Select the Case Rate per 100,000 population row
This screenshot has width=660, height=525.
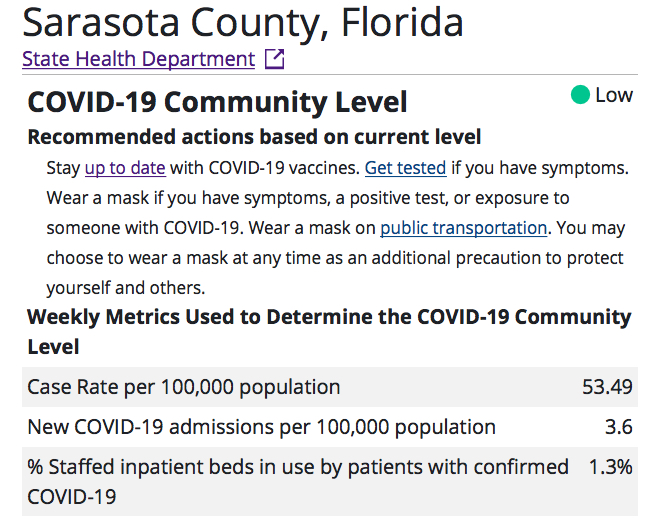click(x=184, y=387)
